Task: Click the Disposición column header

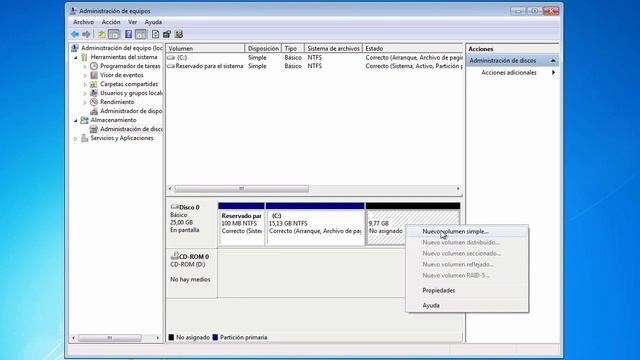Action: click(x=263, y=48)
